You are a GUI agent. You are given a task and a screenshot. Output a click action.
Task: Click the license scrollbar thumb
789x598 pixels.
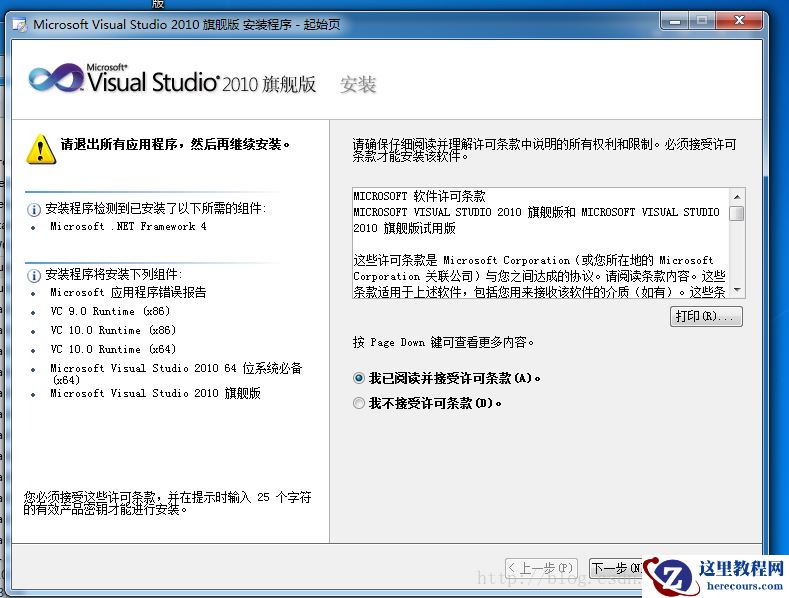coord(737,213)
